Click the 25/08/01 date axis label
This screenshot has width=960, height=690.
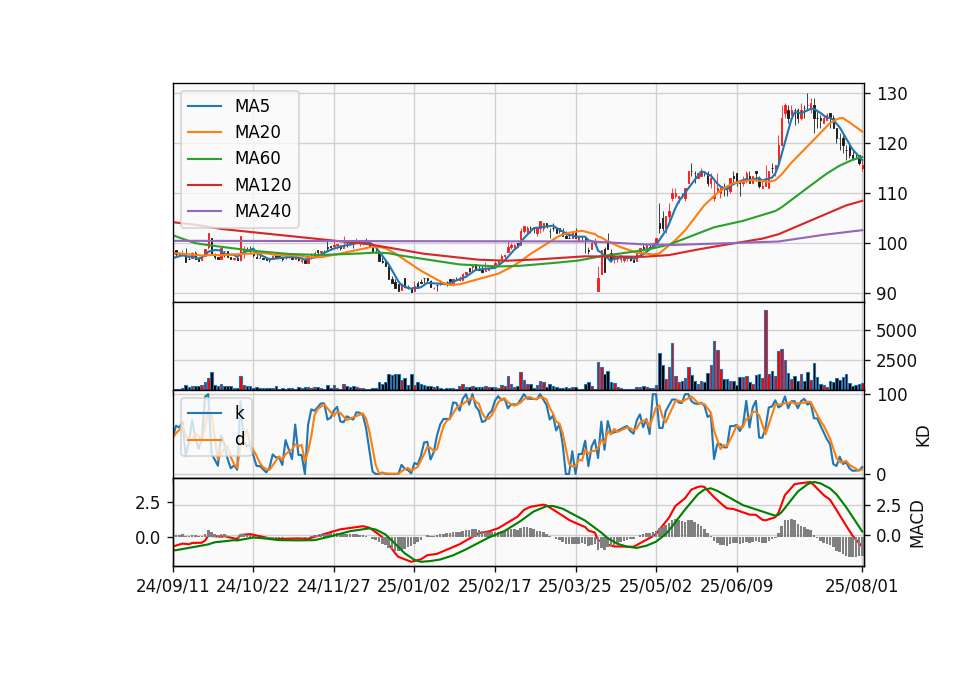pyautogui.click(x=861, y=586)
